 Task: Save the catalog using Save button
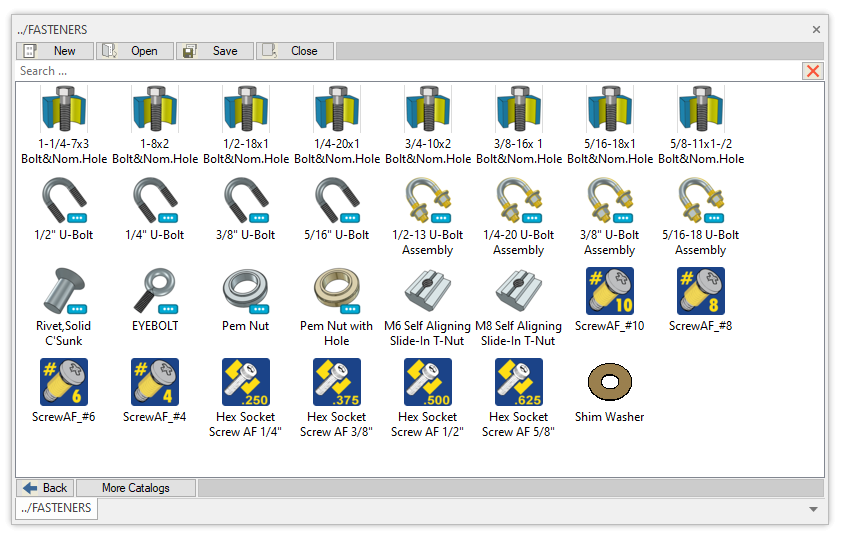(x=215, y=51)
